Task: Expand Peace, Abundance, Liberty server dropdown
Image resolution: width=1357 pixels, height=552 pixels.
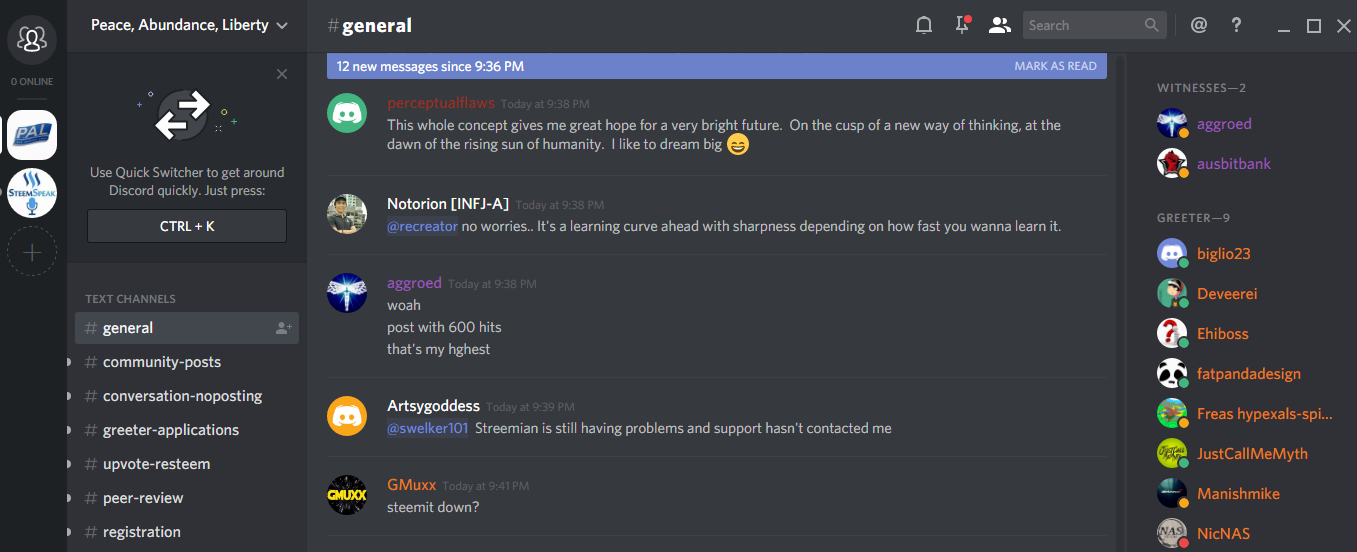Action: click(187, 26)
